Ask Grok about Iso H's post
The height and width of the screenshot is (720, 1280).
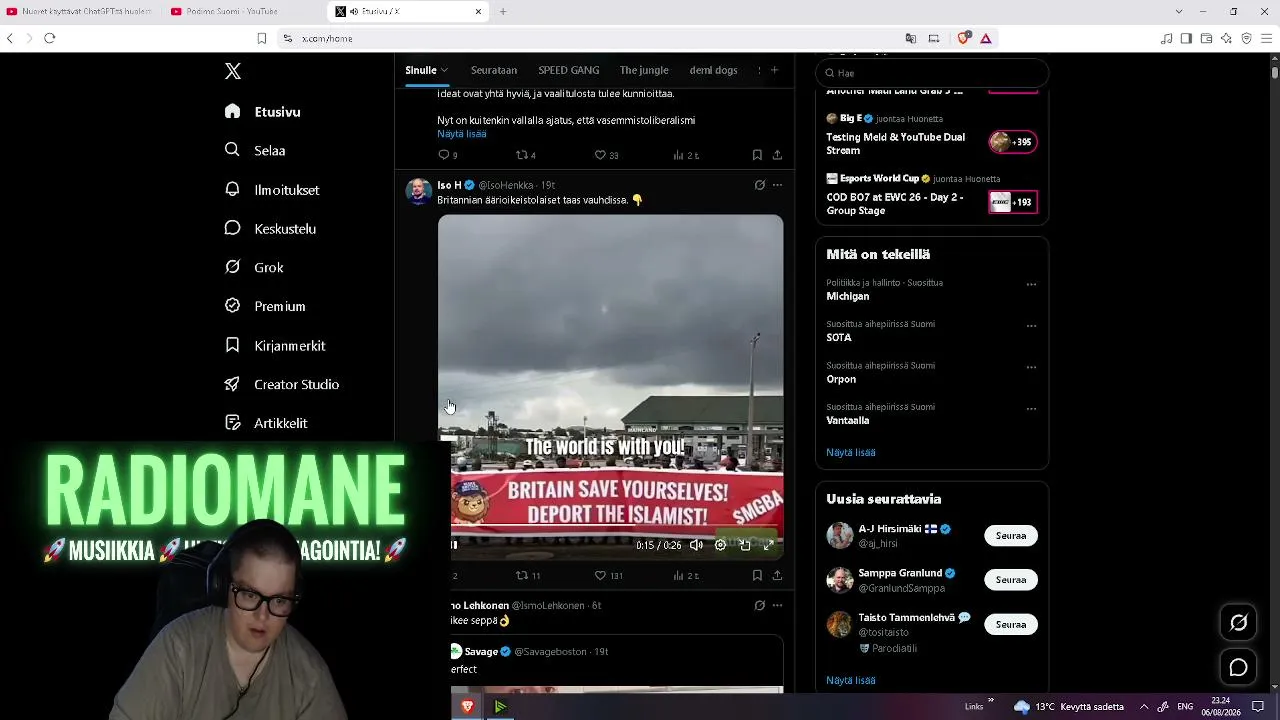[x=759, y=185]
